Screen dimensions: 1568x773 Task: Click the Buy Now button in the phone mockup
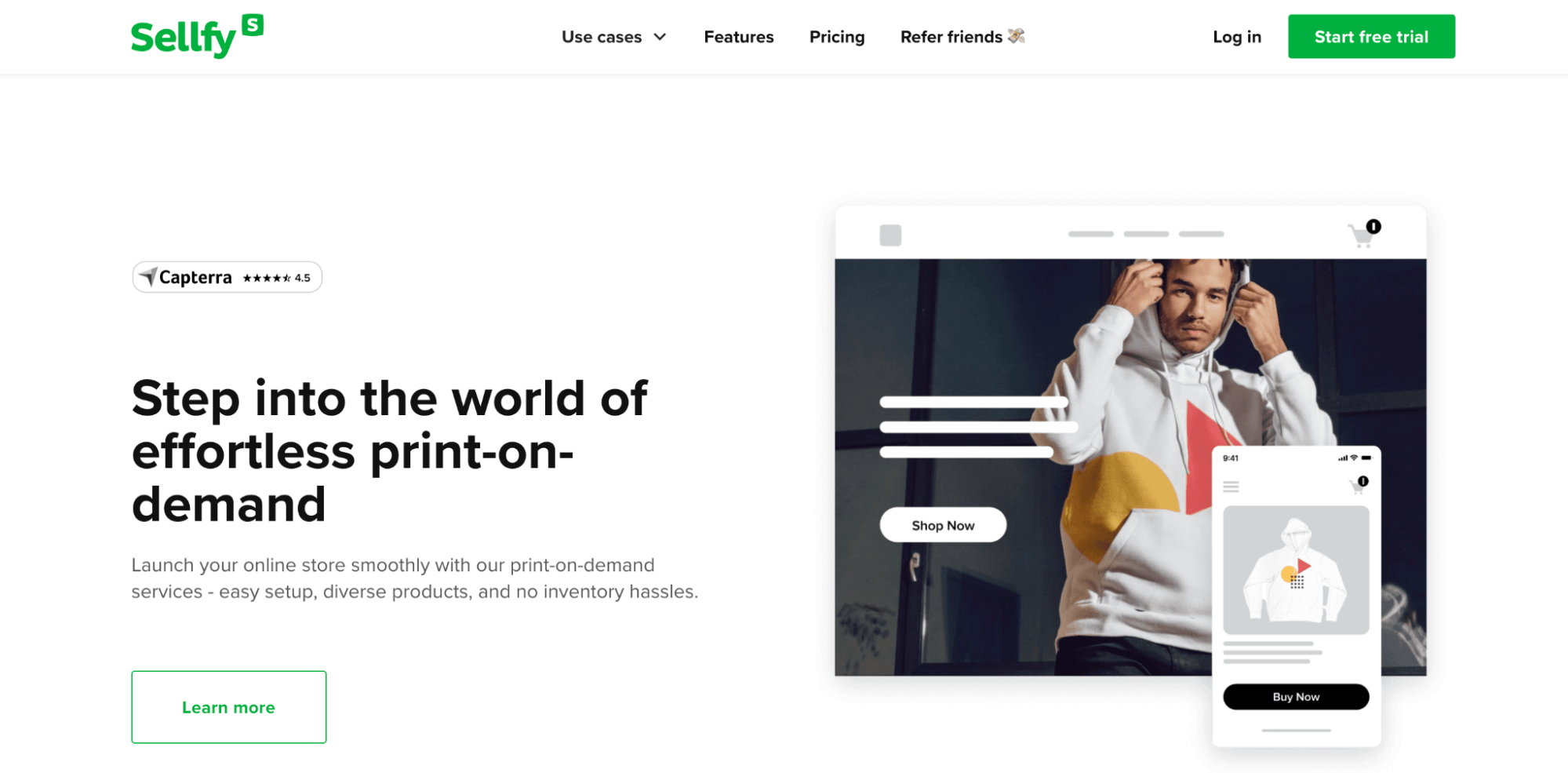click(x=1296, y=697)
